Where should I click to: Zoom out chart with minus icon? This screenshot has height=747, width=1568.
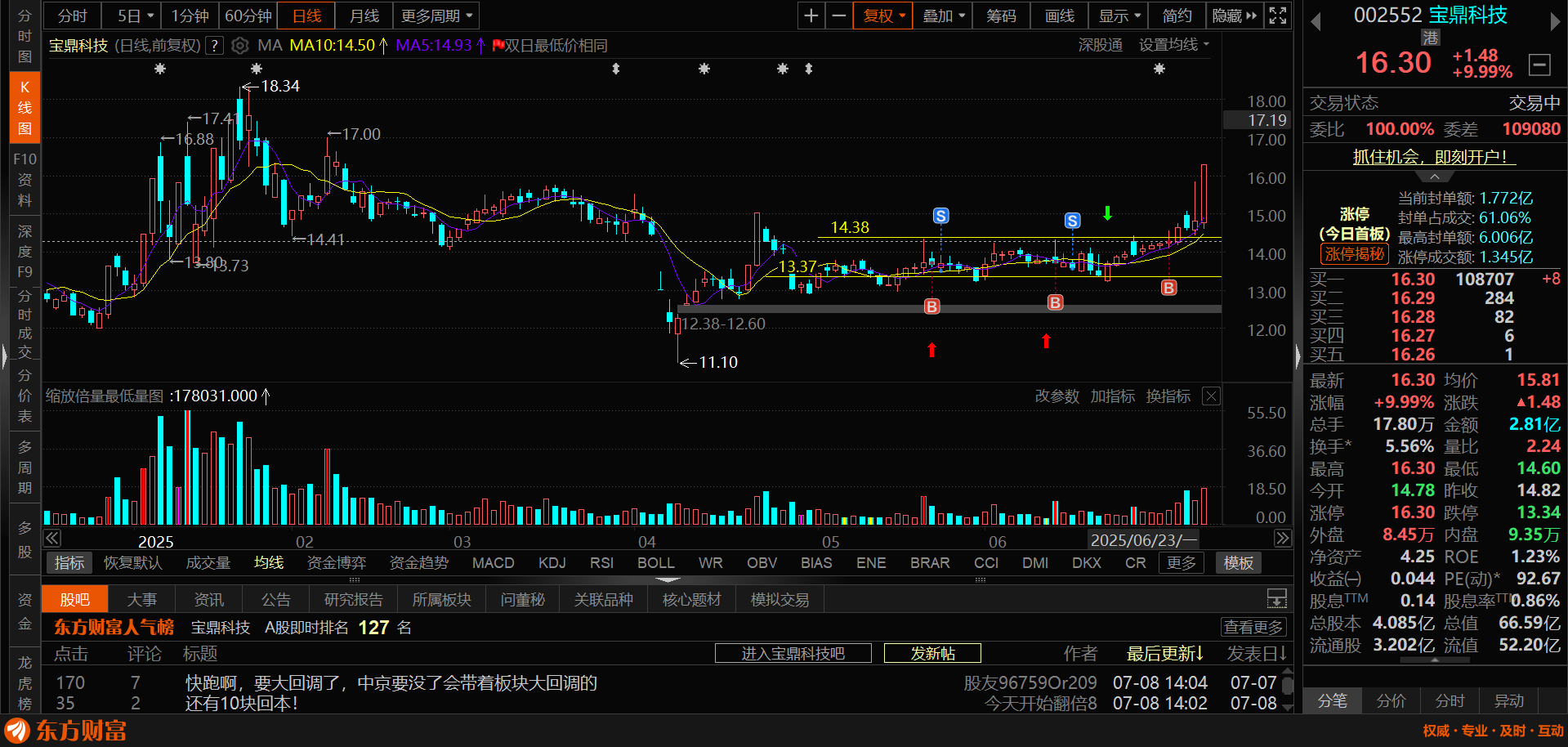pyautogui.click(x=838, y=16)
